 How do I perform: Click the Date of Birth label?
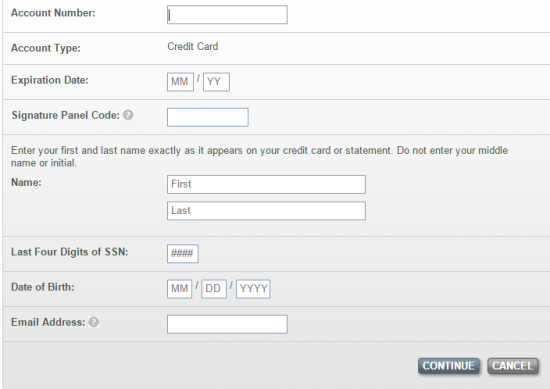pyautogui.click(x=43, y=287)
